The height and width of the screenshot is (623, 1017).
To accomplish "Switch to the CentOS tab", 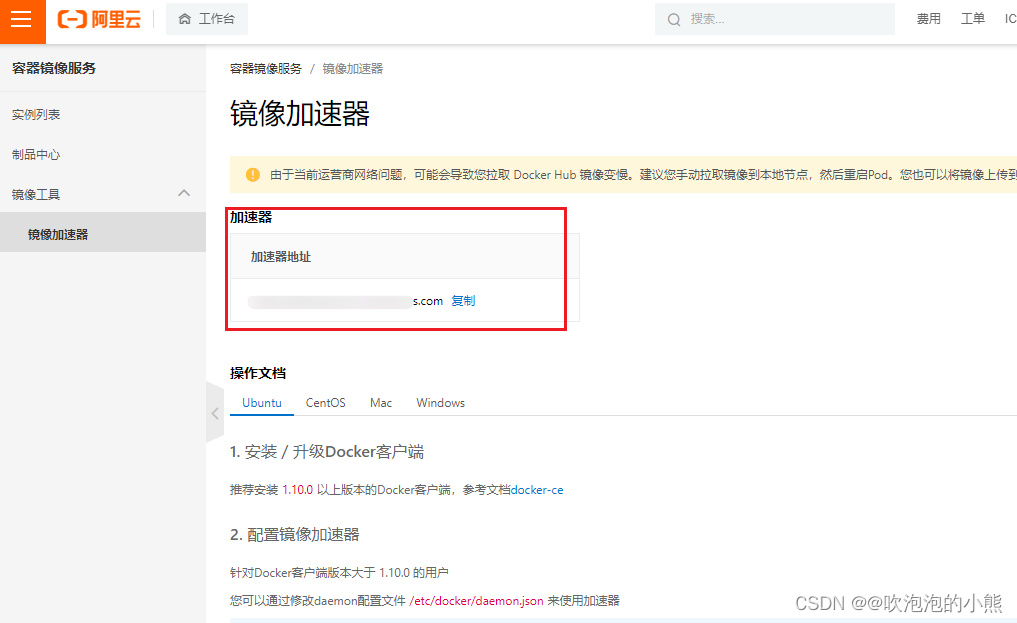I will (324, 402).
